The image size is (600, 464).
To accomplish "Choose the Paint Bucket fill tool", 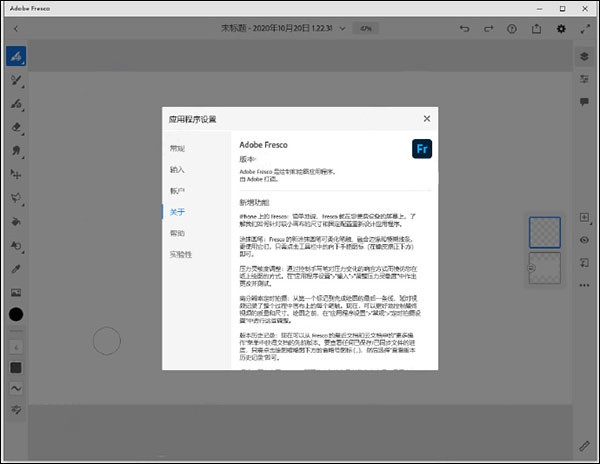I will tap(17, 221).
